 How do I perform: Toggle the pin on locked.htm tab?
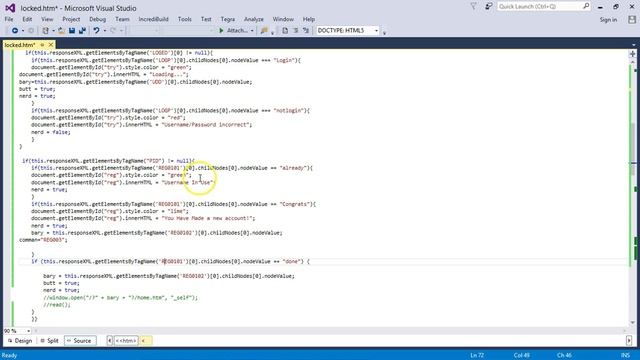click(42, 45)
